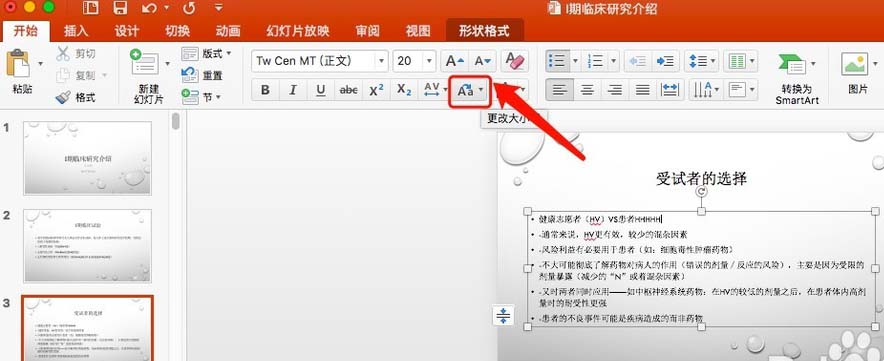
Task: Open the 审阅 ribbon tab
Action: pos(368,31)
